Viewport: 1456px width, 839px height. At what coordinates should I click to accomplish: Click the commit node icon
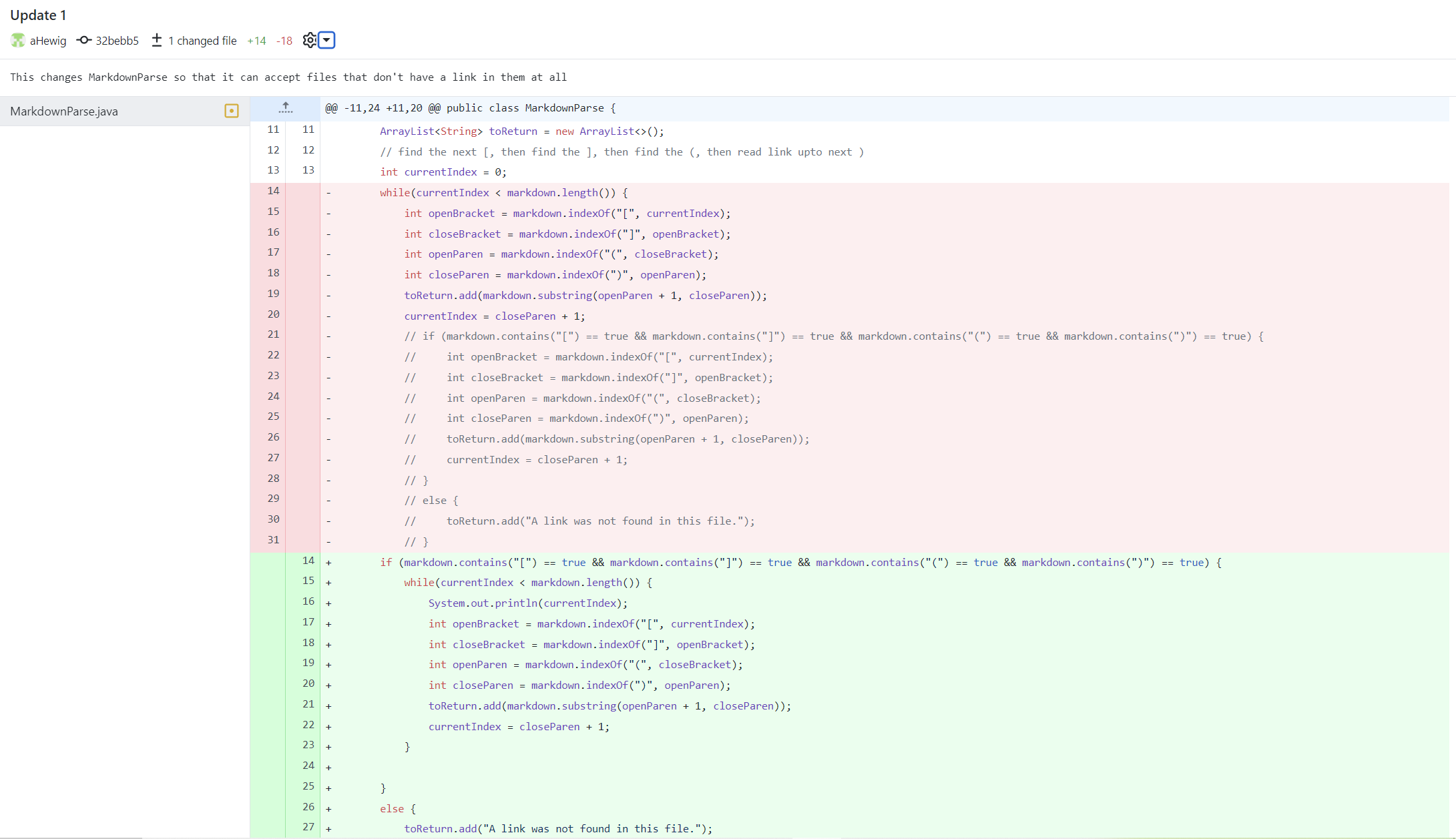84,40
